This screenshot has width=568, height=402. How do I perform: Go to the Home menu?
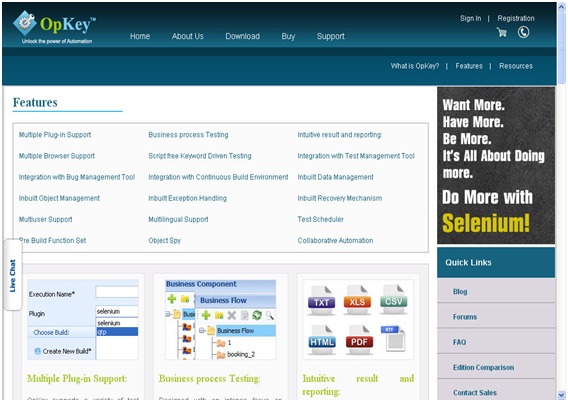point(140,36)
